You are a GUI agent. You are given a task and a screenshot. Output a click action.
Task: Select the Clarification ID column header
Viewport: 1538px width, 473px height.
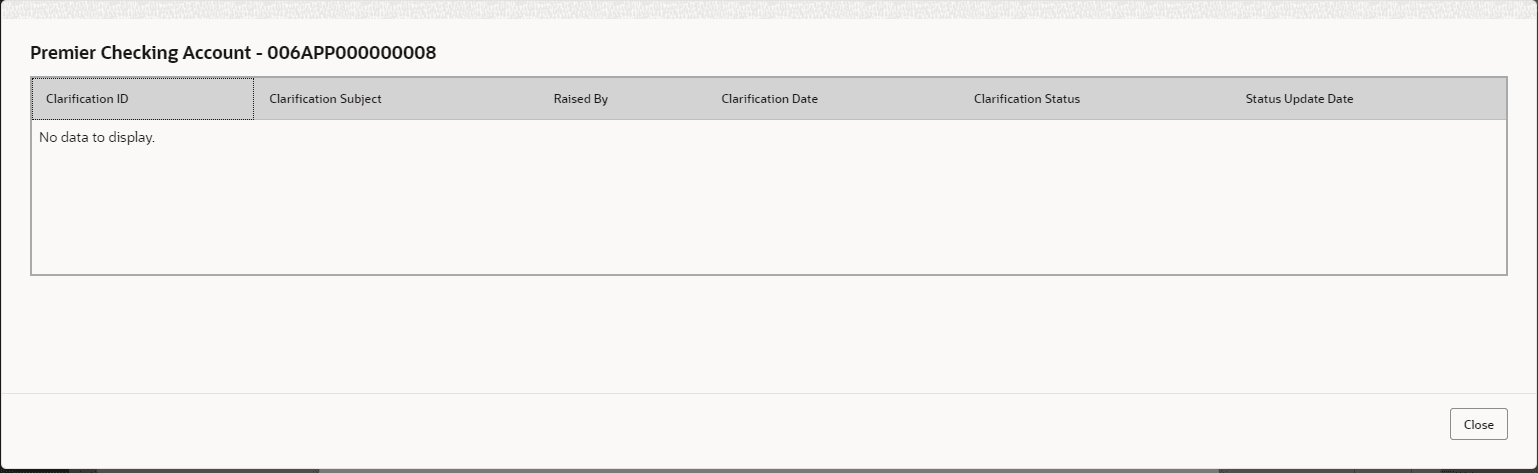[x=87, y=99]
